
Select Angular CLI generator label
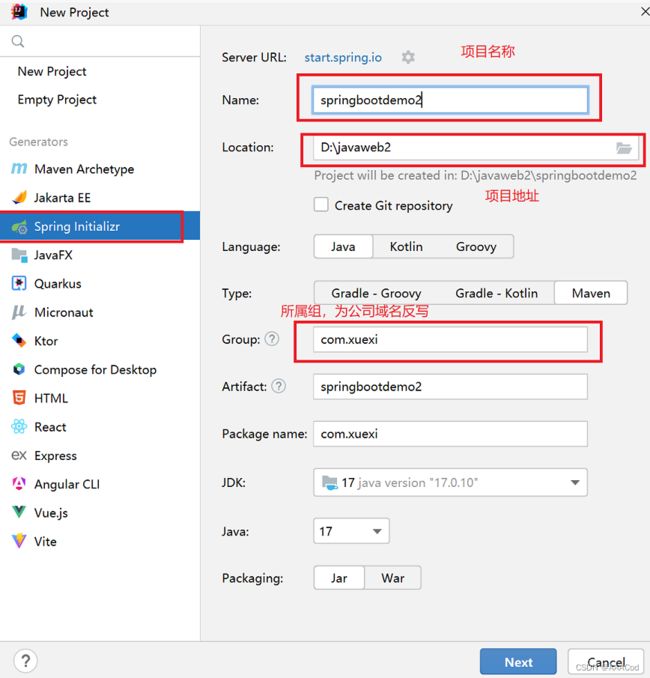click(67, 484)
